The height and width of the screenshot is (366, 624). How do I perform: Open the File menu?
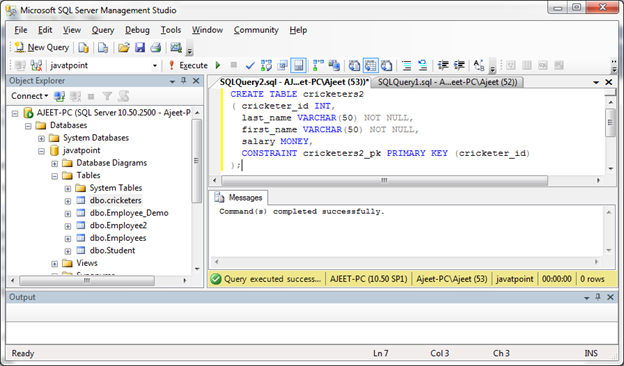[x=21, y=30]
